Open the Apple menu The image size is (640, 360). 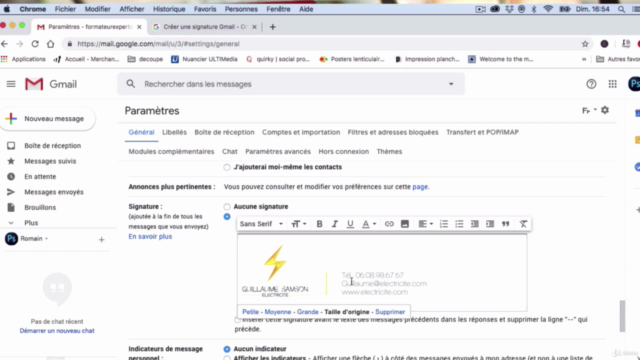tap(7, 9)
